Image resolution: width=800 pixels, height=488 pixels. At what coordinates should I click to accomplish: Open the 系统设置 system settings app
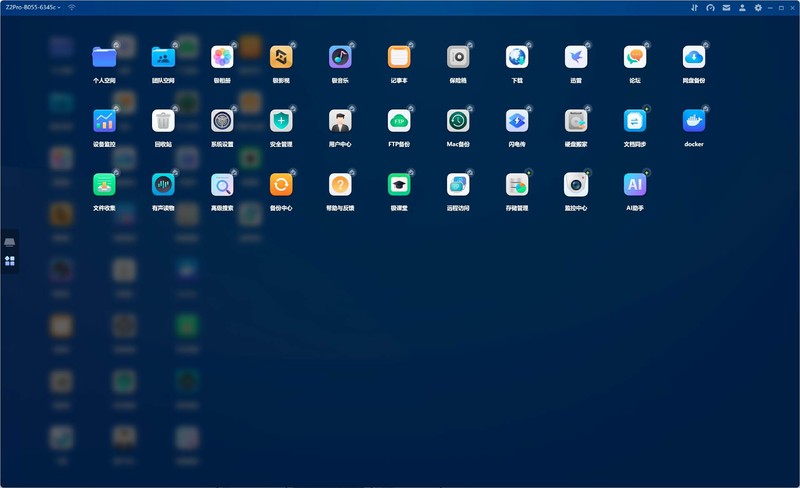[x=222, y=121]
